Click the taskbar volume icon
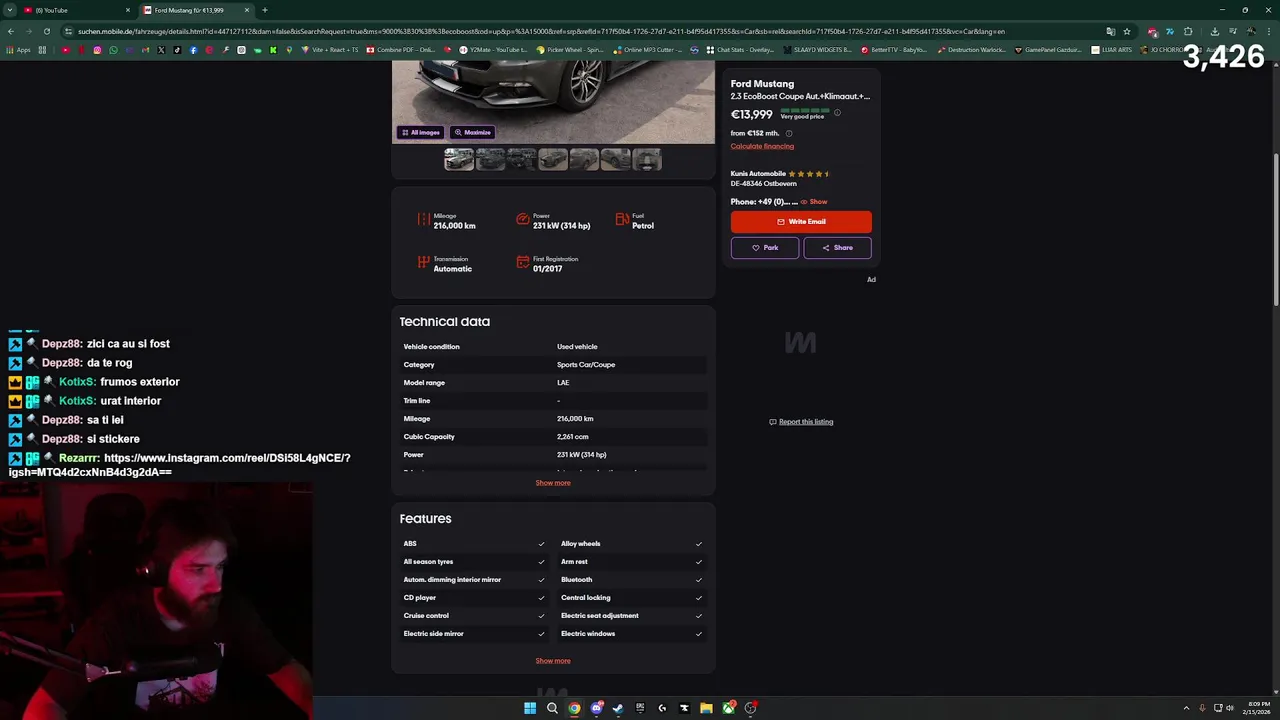Image resolution: width=1280 pixels, height=720 pixels. coord(1230,708)
